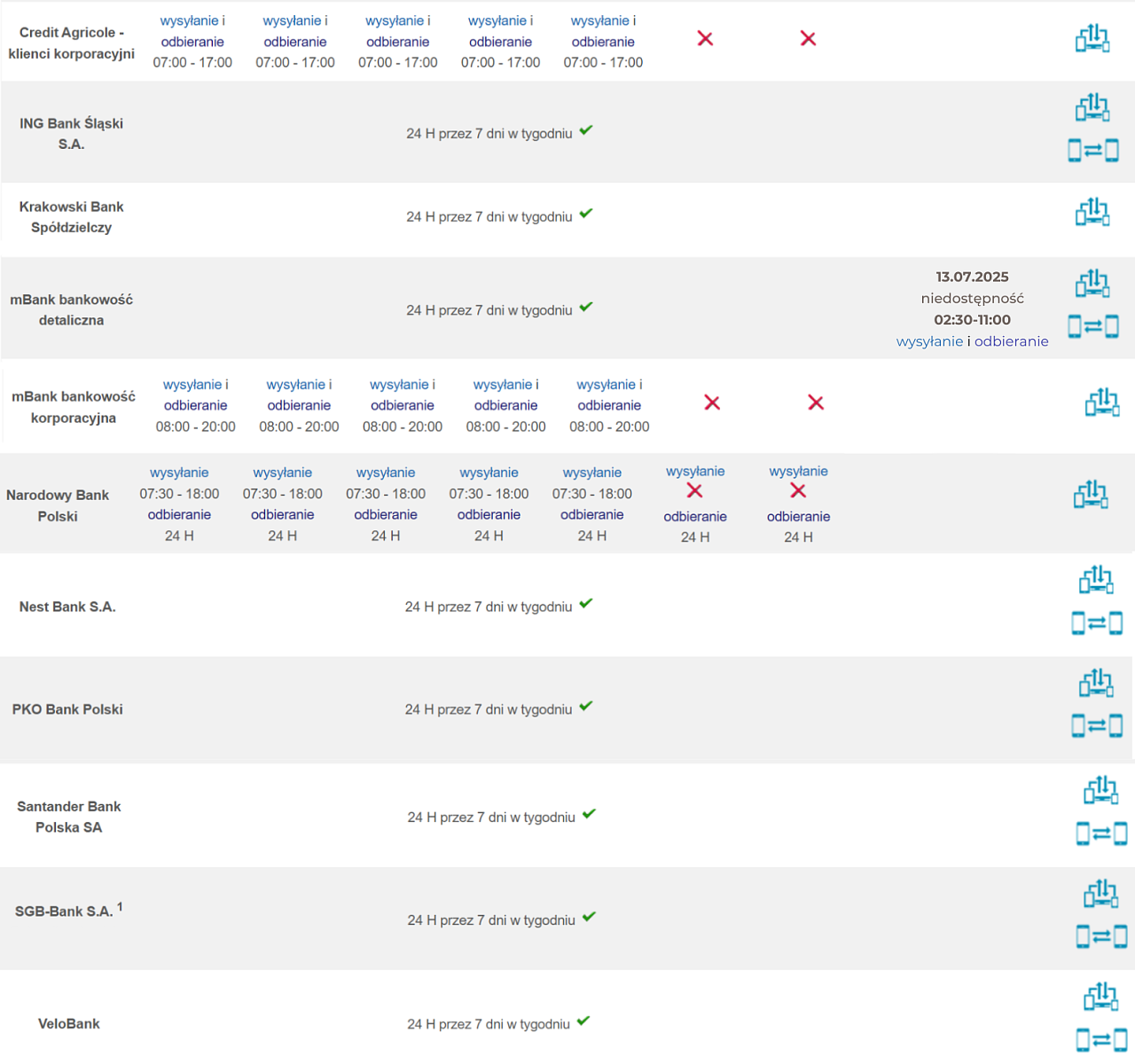Click the 13.07.2025 date text
Screen dimensions: 1135x1064
972,277
